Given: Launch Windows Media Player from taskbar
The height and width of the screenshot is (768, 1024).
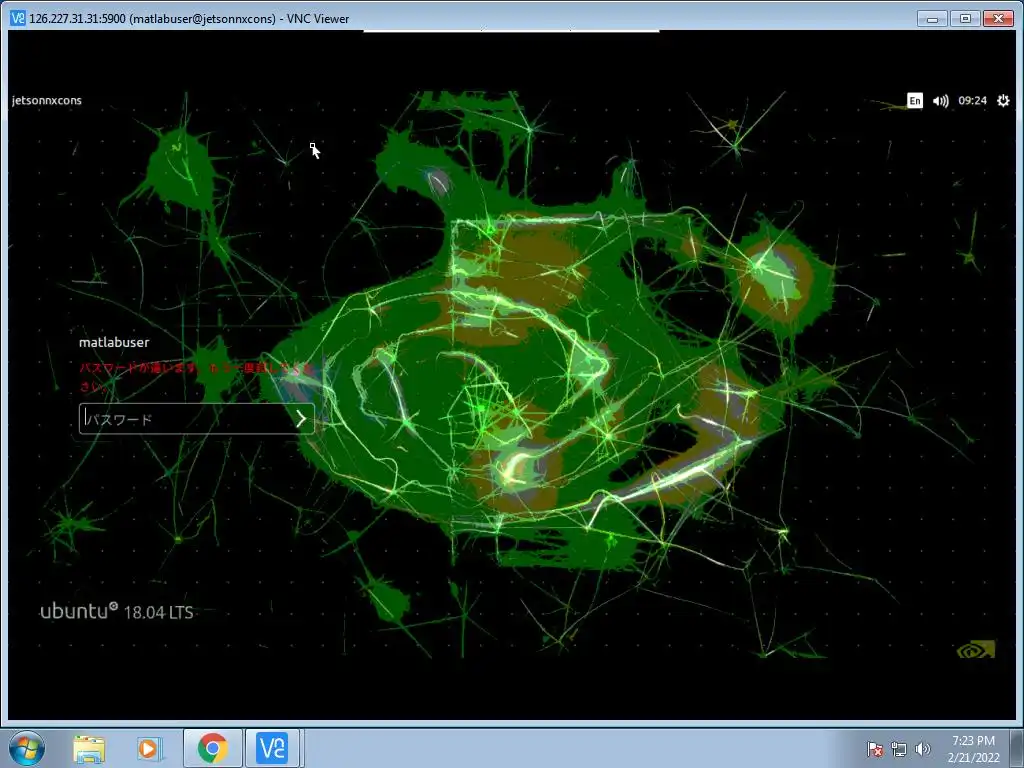Looking at the screenshot, I should click(x=149, y=748).
